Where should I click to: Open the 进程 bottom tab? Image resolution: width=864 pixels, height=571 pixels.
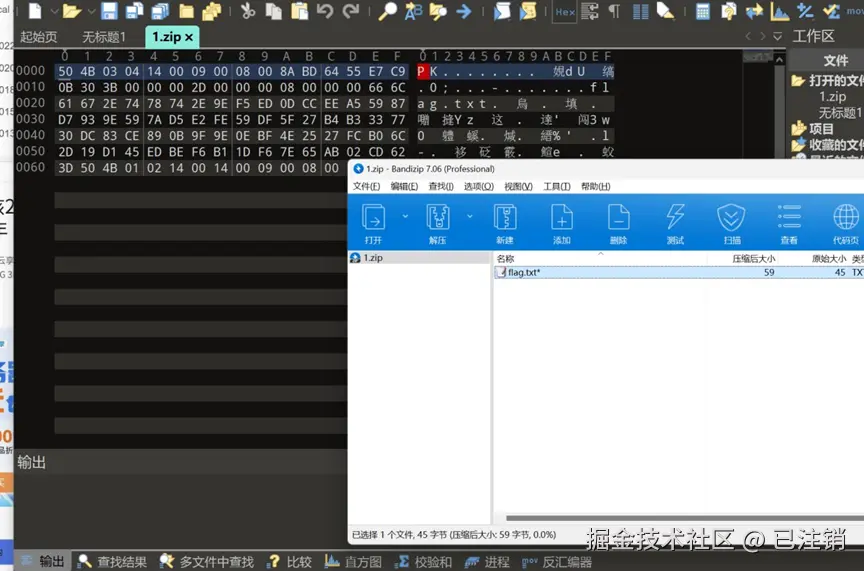tap(487, 561)
